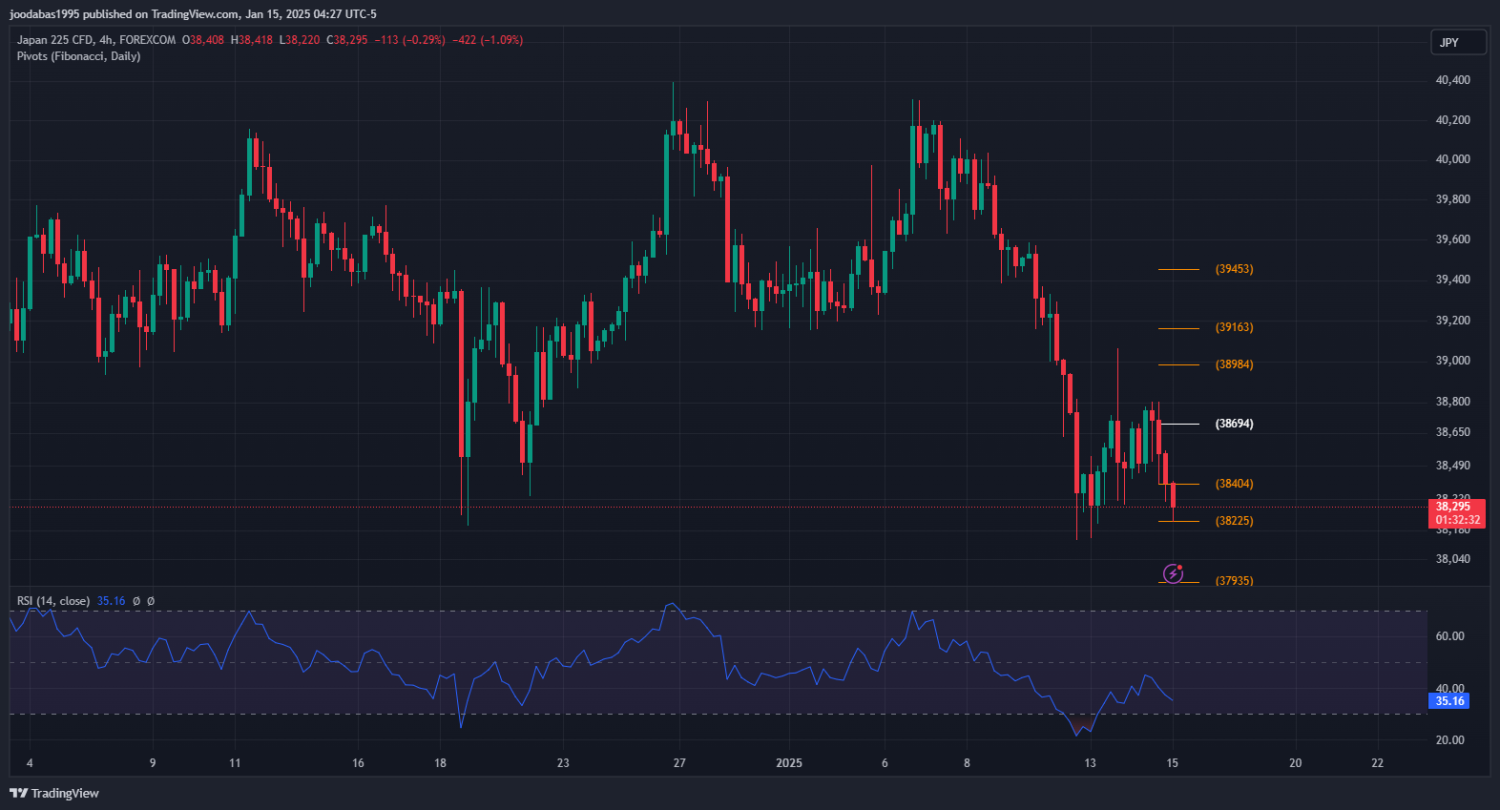Click the orange 39453 pivot level label
This screenshot has height=810, width=1500.
point(1234,269)
